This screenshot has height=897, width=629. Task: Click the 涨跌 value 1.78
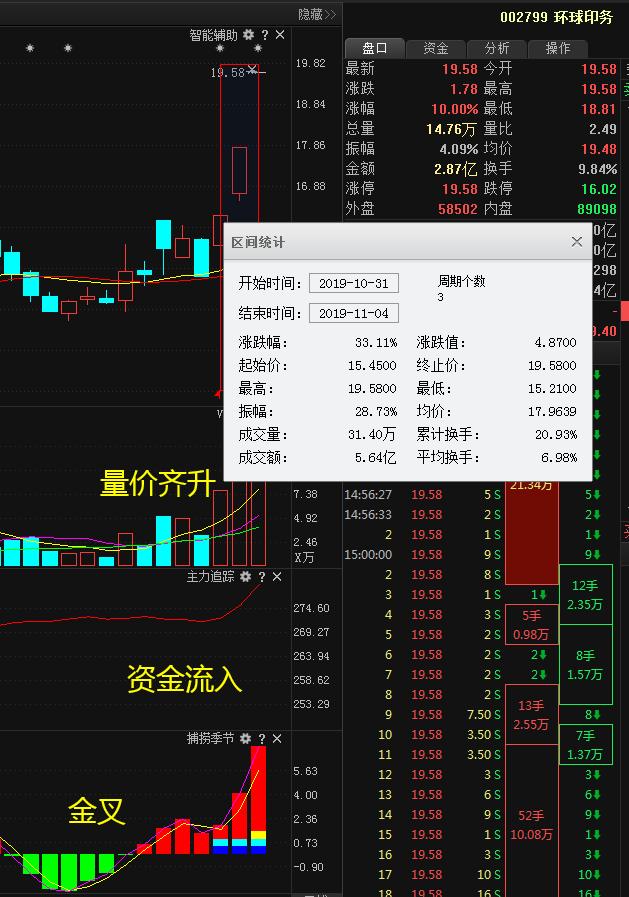click(464, 89)
